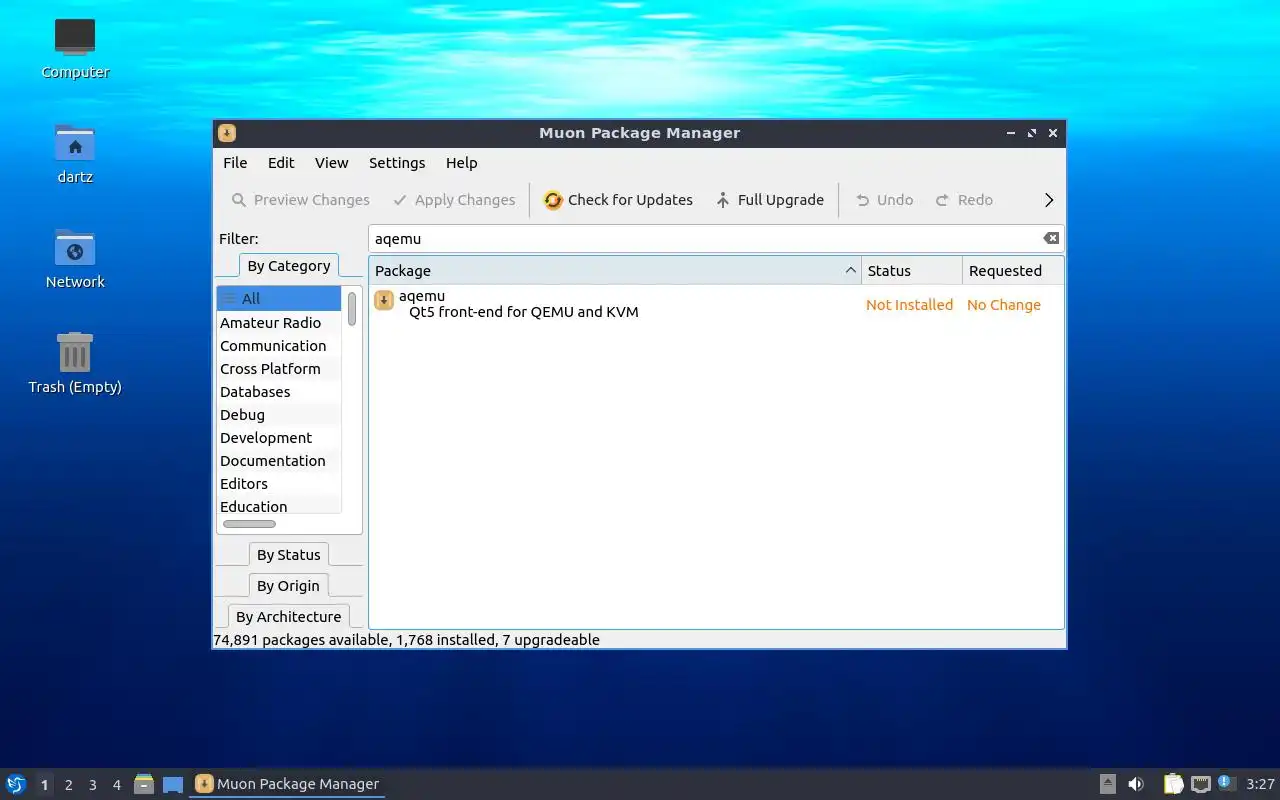Switch to the By Status filter tab

pyautogui.click(x=289, y=555)
